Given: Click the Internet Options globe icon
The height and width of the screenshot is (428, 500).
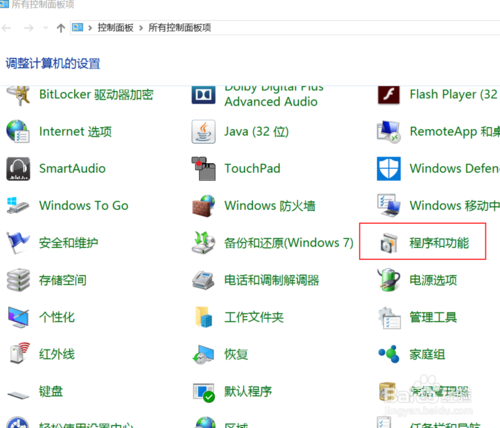Looking at the screenshot, I should (18, 132).
